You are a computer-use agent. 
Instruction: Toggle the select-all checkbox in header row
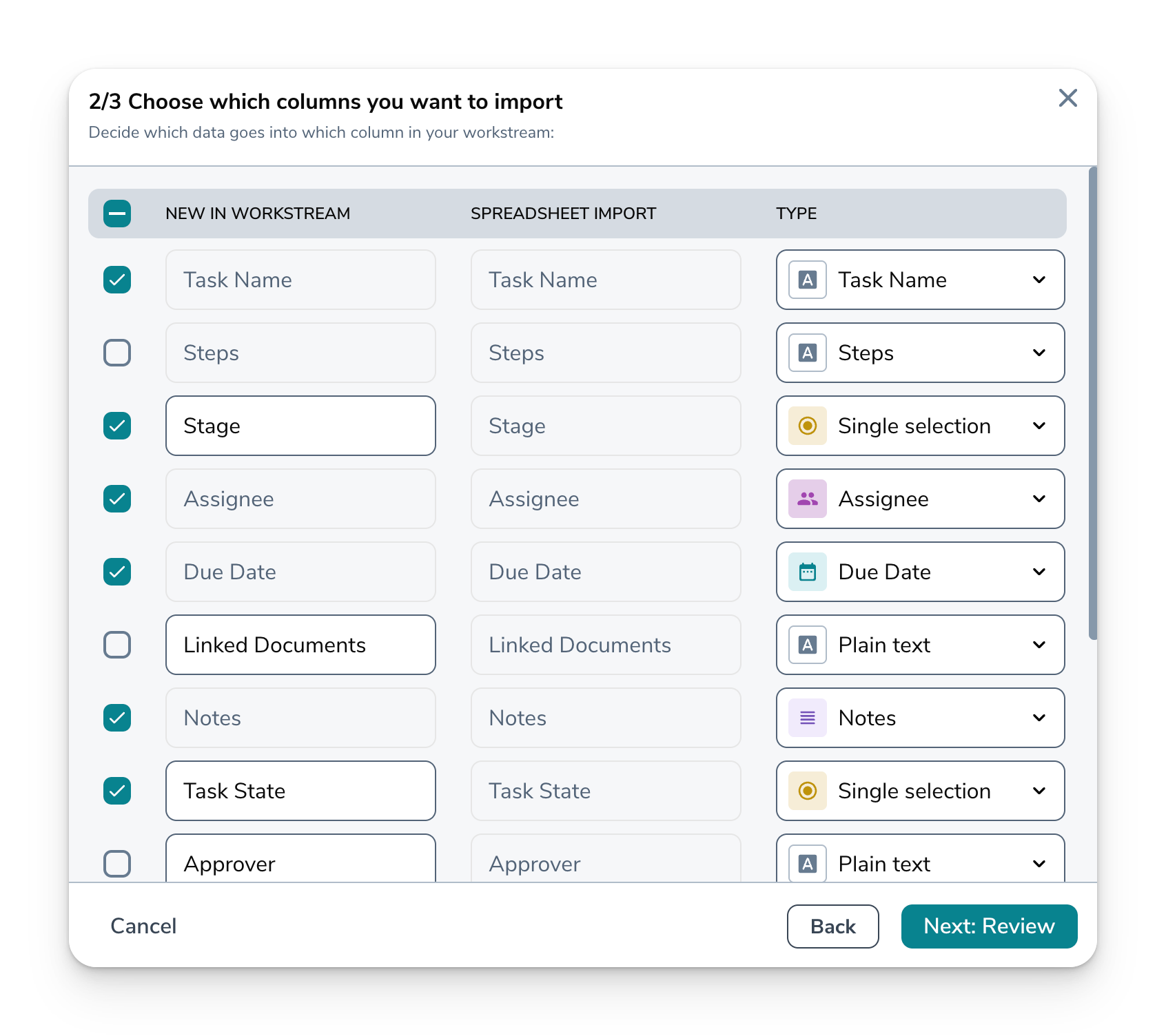117,214
